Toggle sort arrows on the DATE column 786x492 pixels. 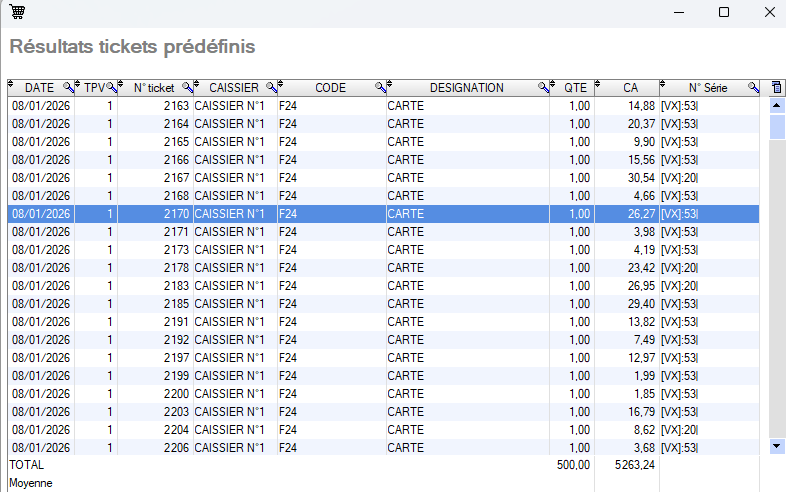(11, 88)
